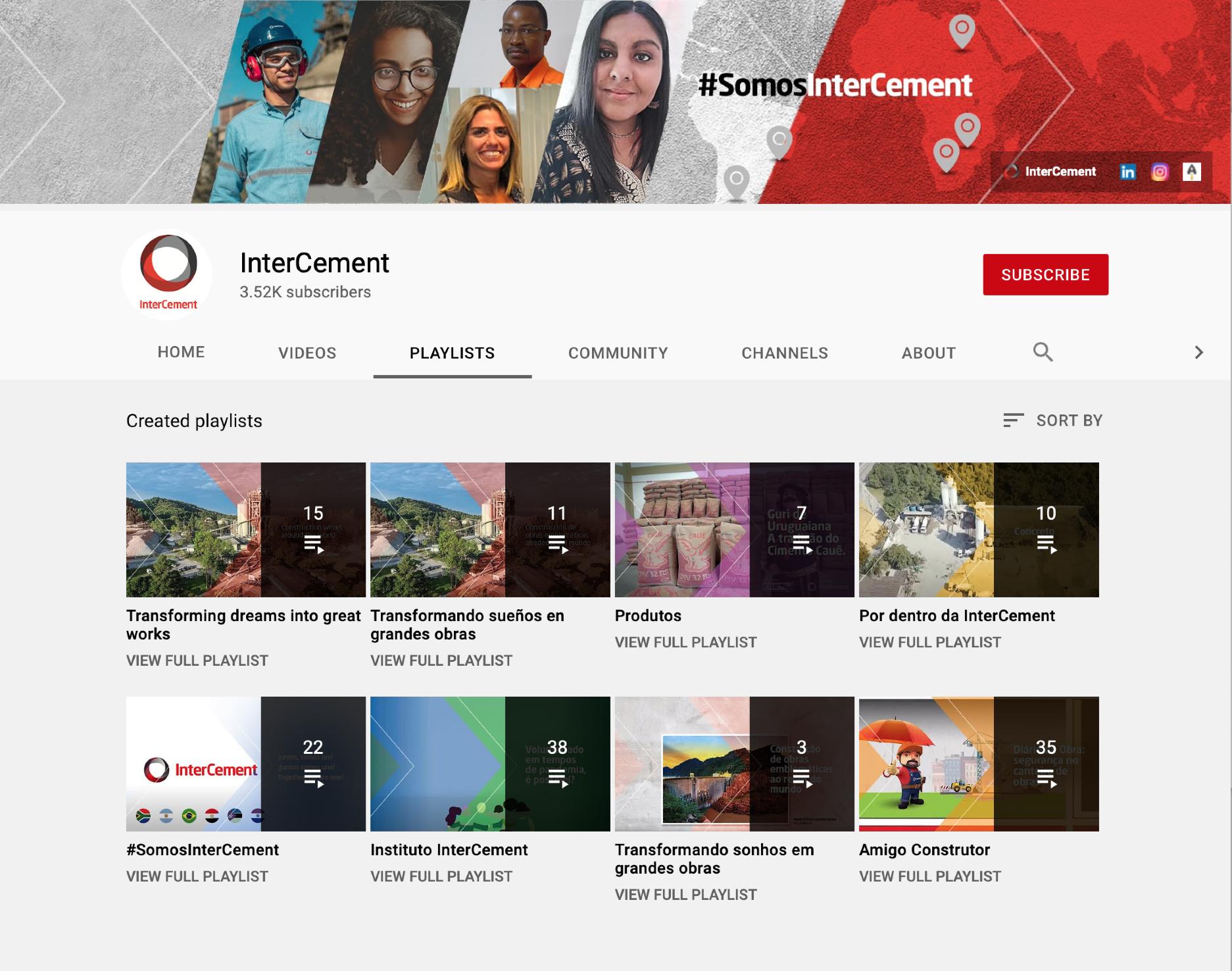Click the white app icon next to Instagram
Screen dimensions: 1232x971
click(1192, 172)
